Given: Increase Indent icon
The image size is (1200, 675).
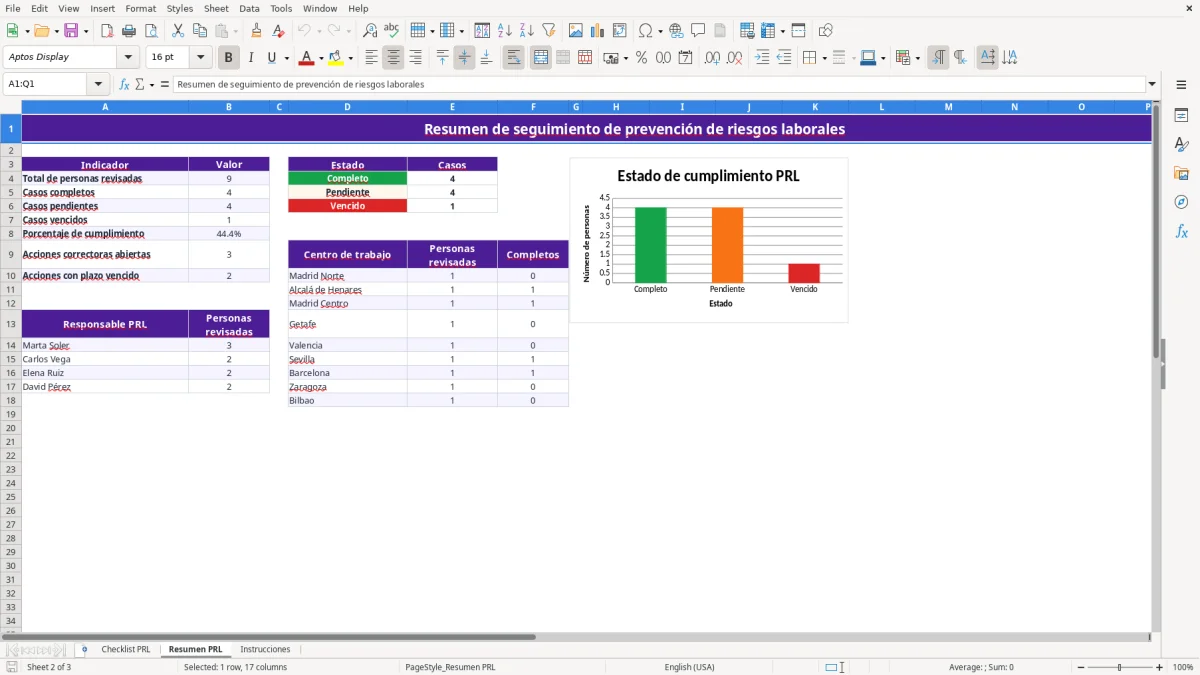Looking at the screenshot, I should pos(762,58).
